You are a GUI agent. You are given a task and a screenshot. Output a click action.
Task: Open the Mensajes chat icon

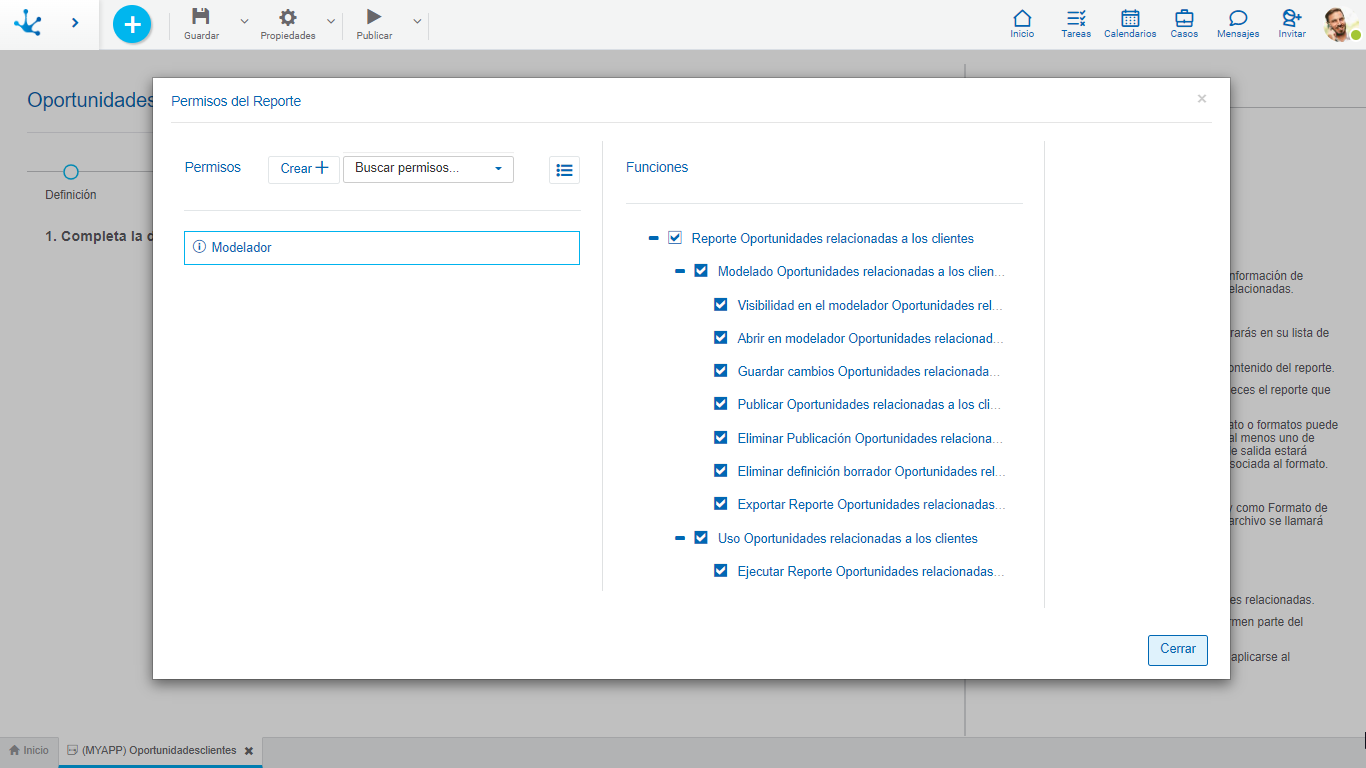click(1238, 18)
